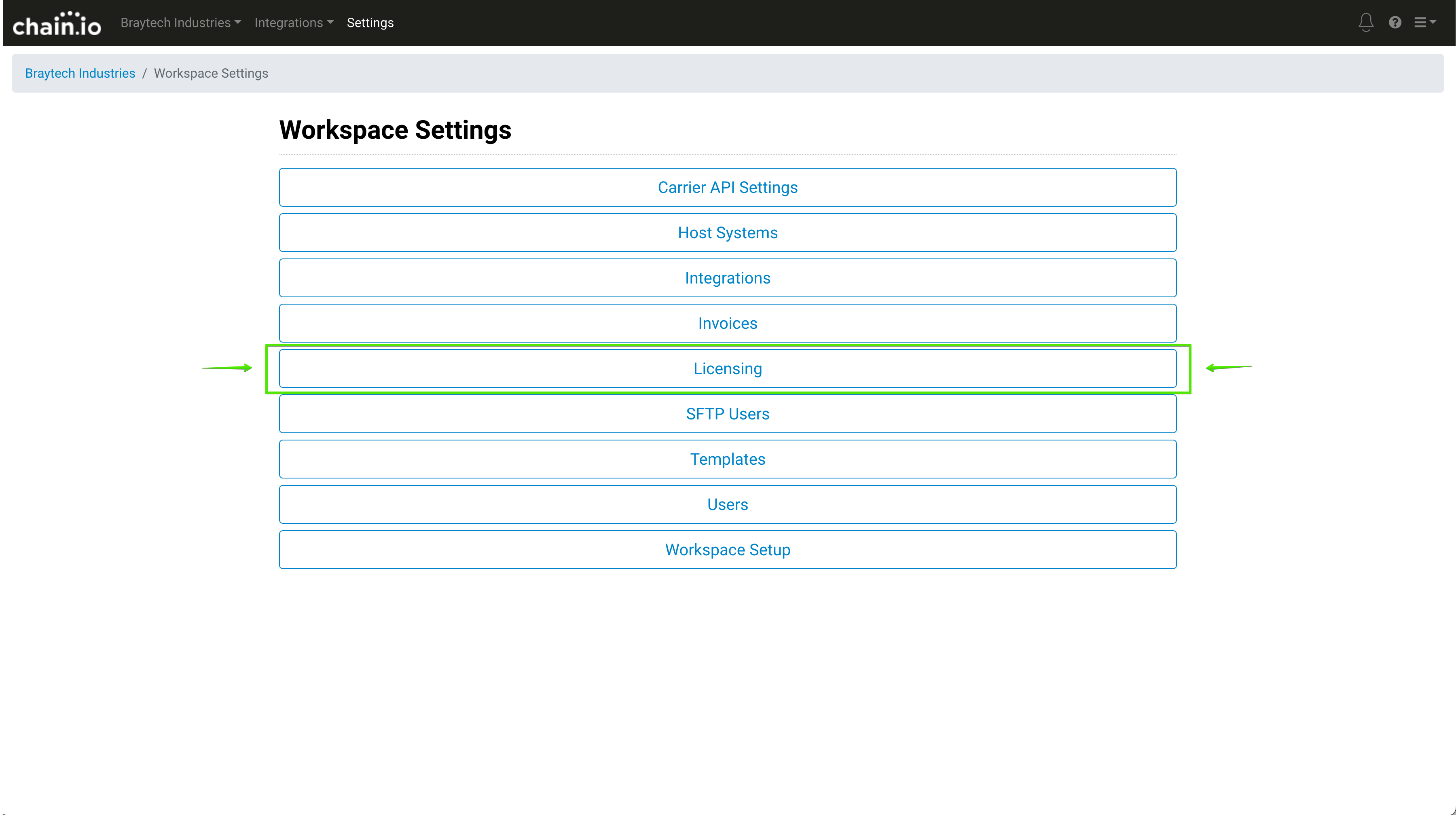
Task: Click the Workspace Settings page heading
Action: [395, 130]
